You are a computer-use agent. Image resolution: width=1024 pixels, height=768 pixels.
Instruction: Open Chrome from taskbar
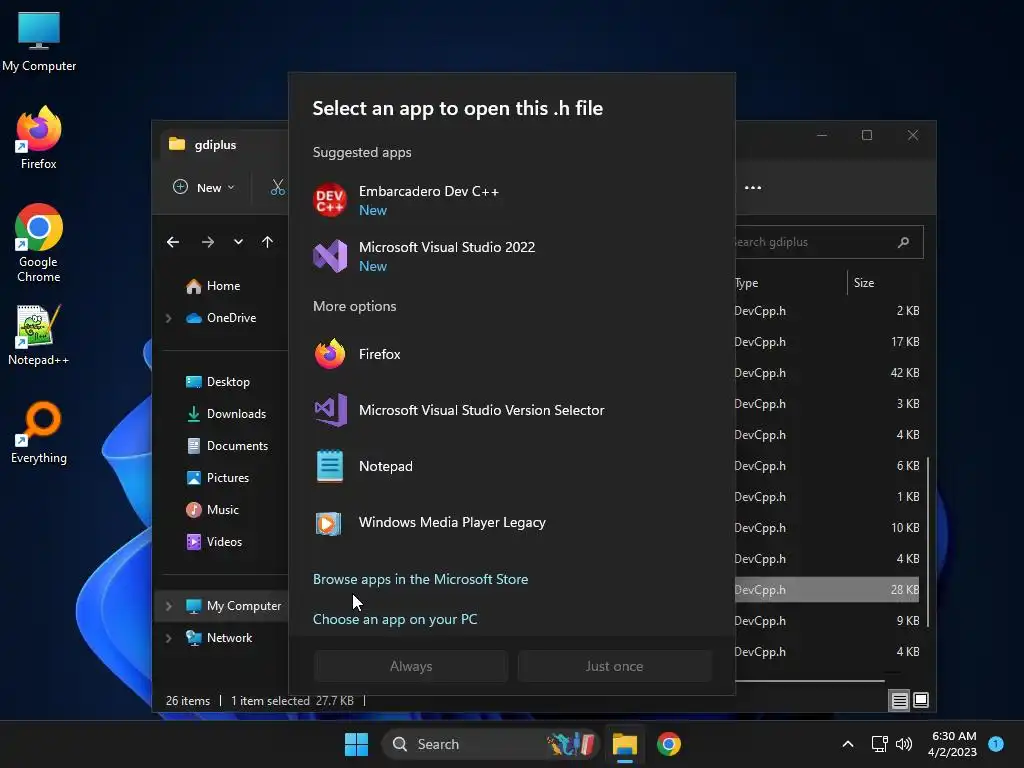click(669, 744)
